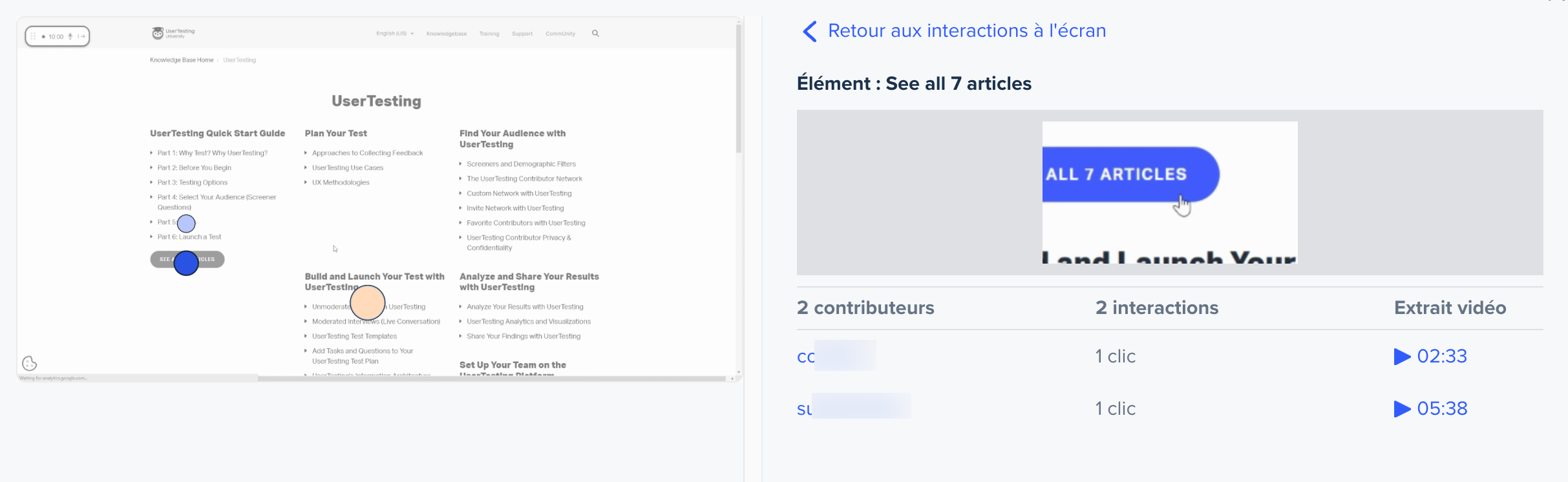This screenshot has width=1568, height=482.
Task: Open 'Part 6: Launch a Test' article
Action: coord(189,237)
